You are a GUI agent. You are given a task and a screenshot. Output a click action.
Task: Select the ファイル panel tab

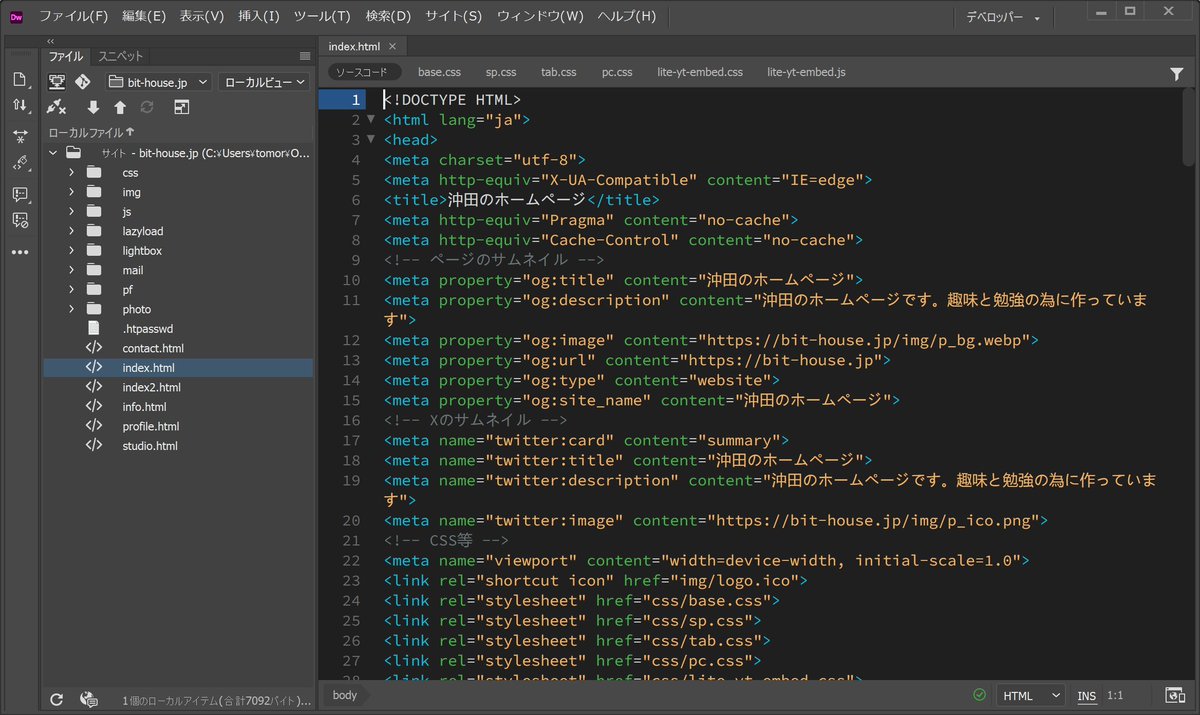tap(66, 56)
